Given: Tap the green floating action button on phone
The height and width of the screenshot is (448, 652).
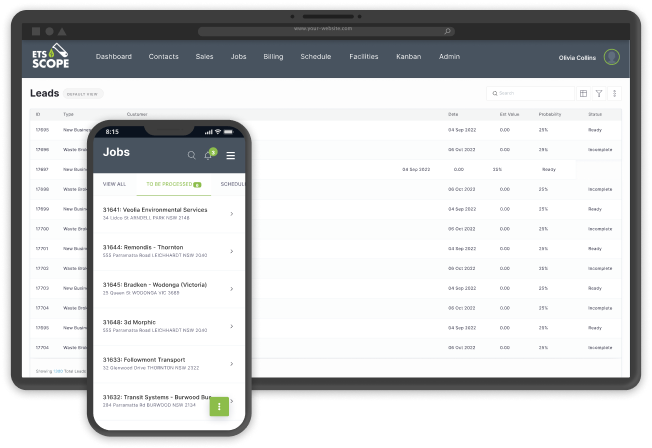Looking at the screenshot, I should [x=219, y=406].
